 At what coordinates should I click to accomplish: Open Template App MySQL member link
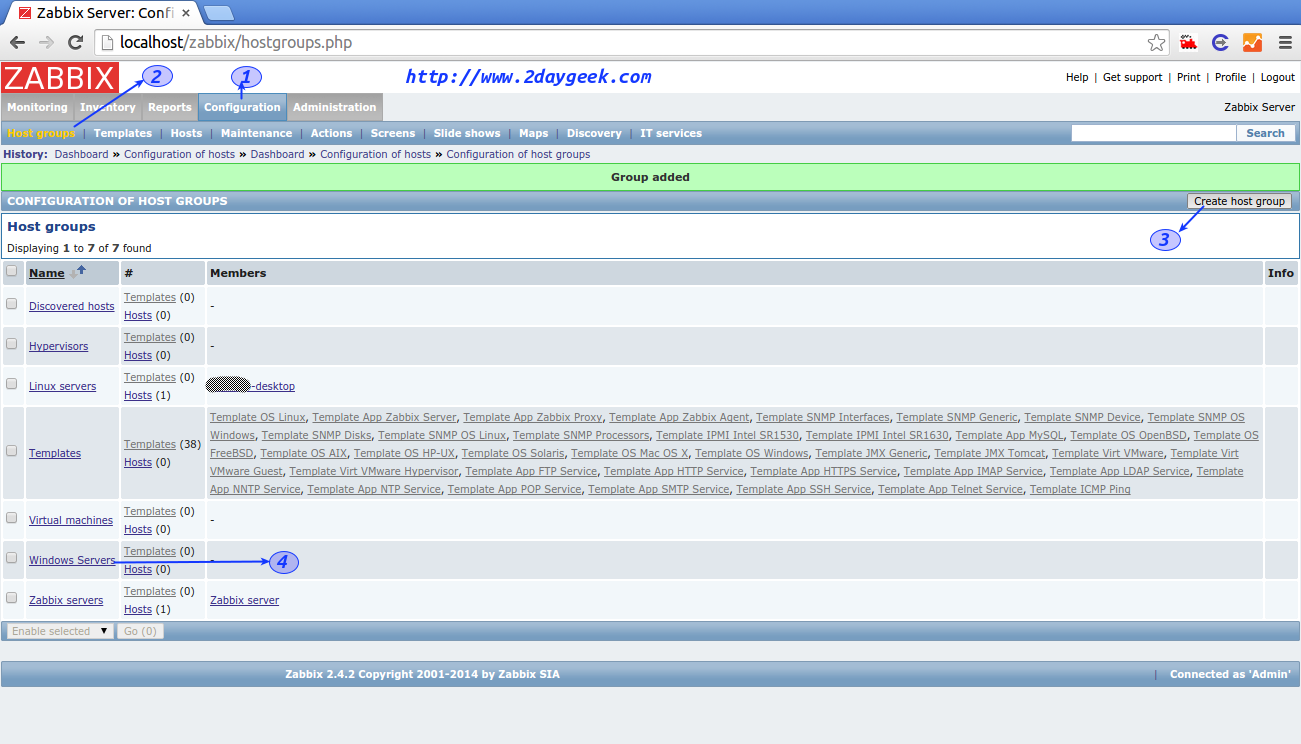point(1009,435)
